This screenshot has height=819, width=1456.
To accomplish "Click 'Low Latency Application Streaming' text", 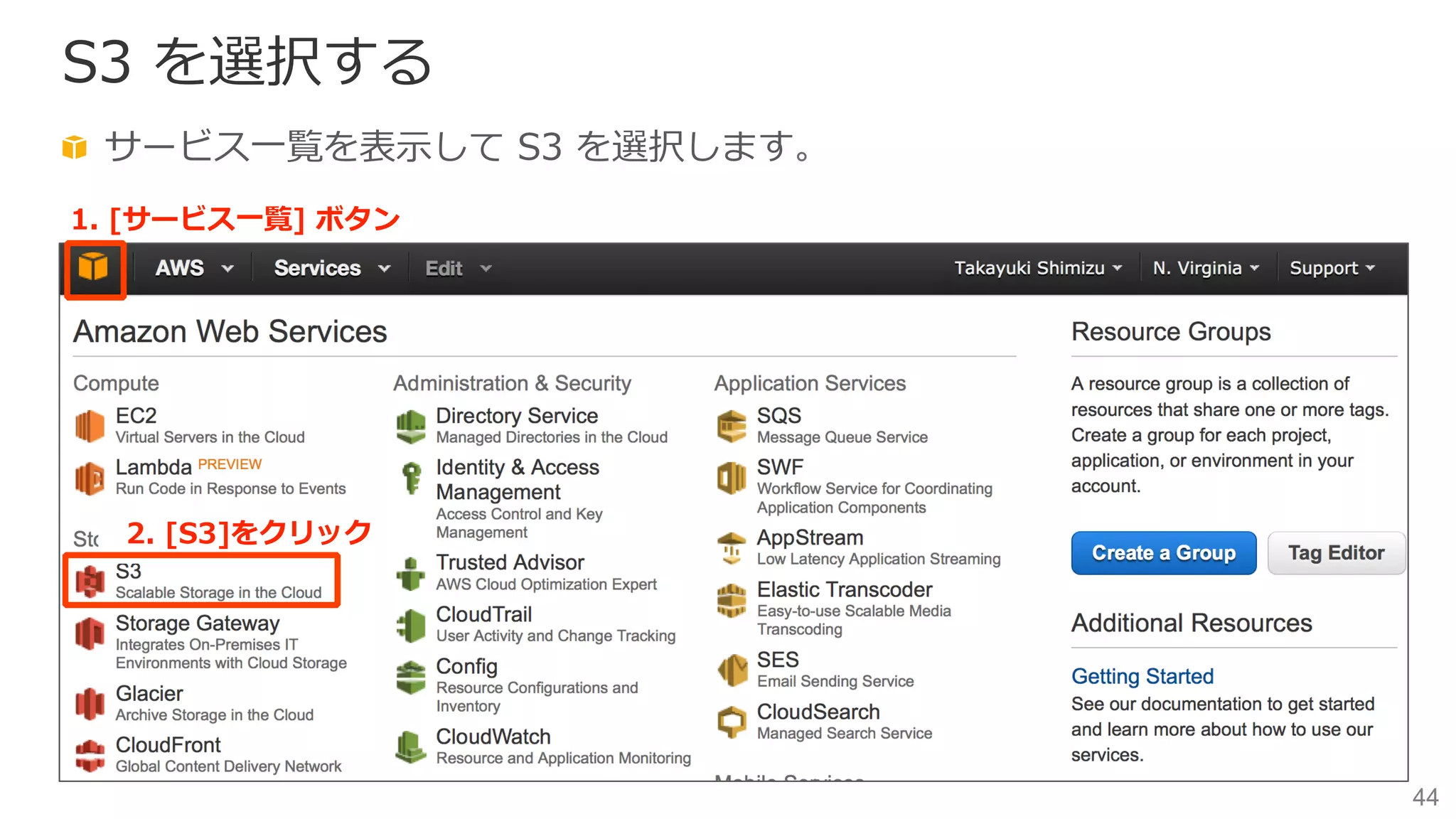I will coord(879,560).
